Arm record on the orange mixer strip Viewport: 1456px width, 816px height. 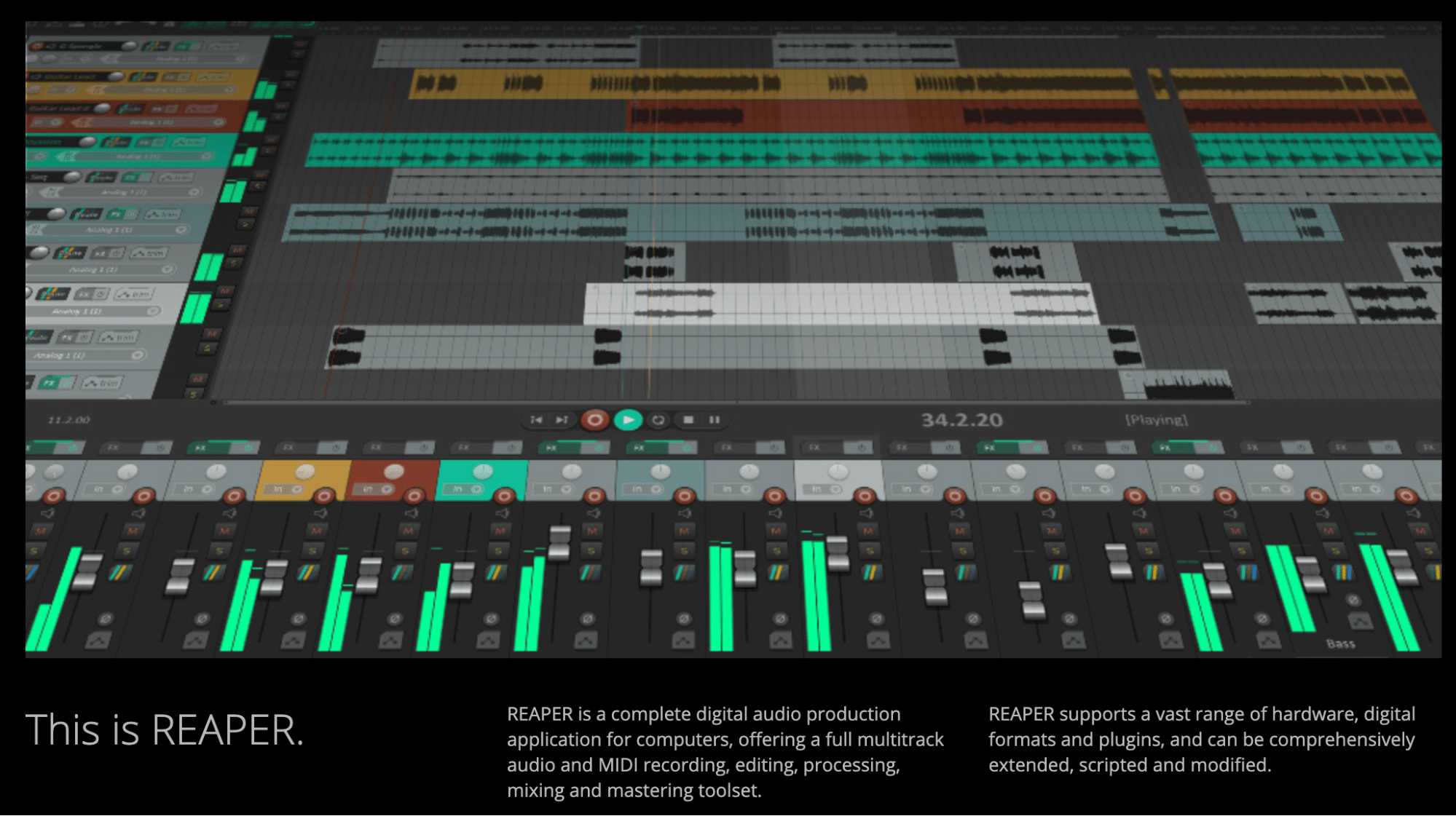tap(323, 496)
